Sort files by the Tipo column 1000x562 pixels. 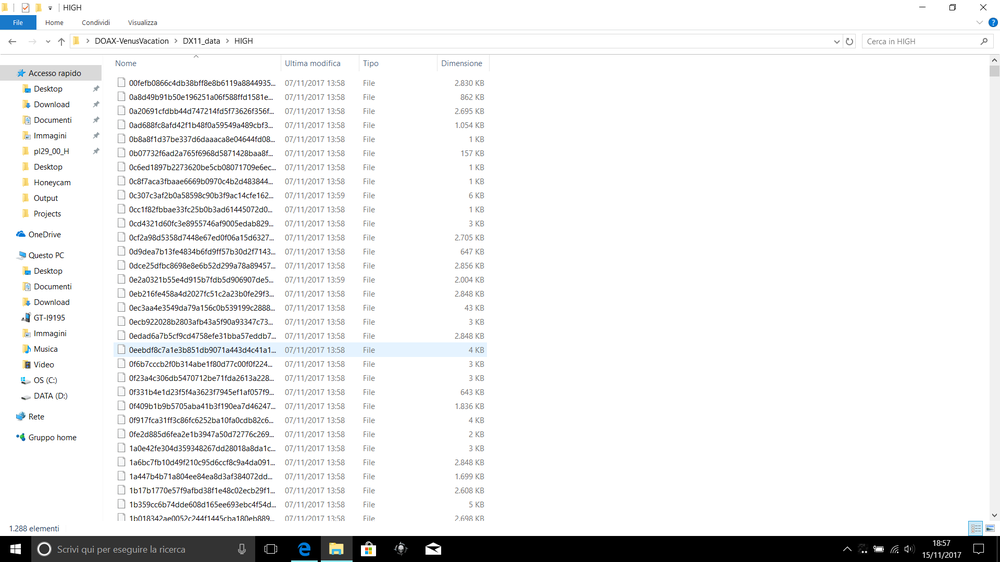click(397, 63)
